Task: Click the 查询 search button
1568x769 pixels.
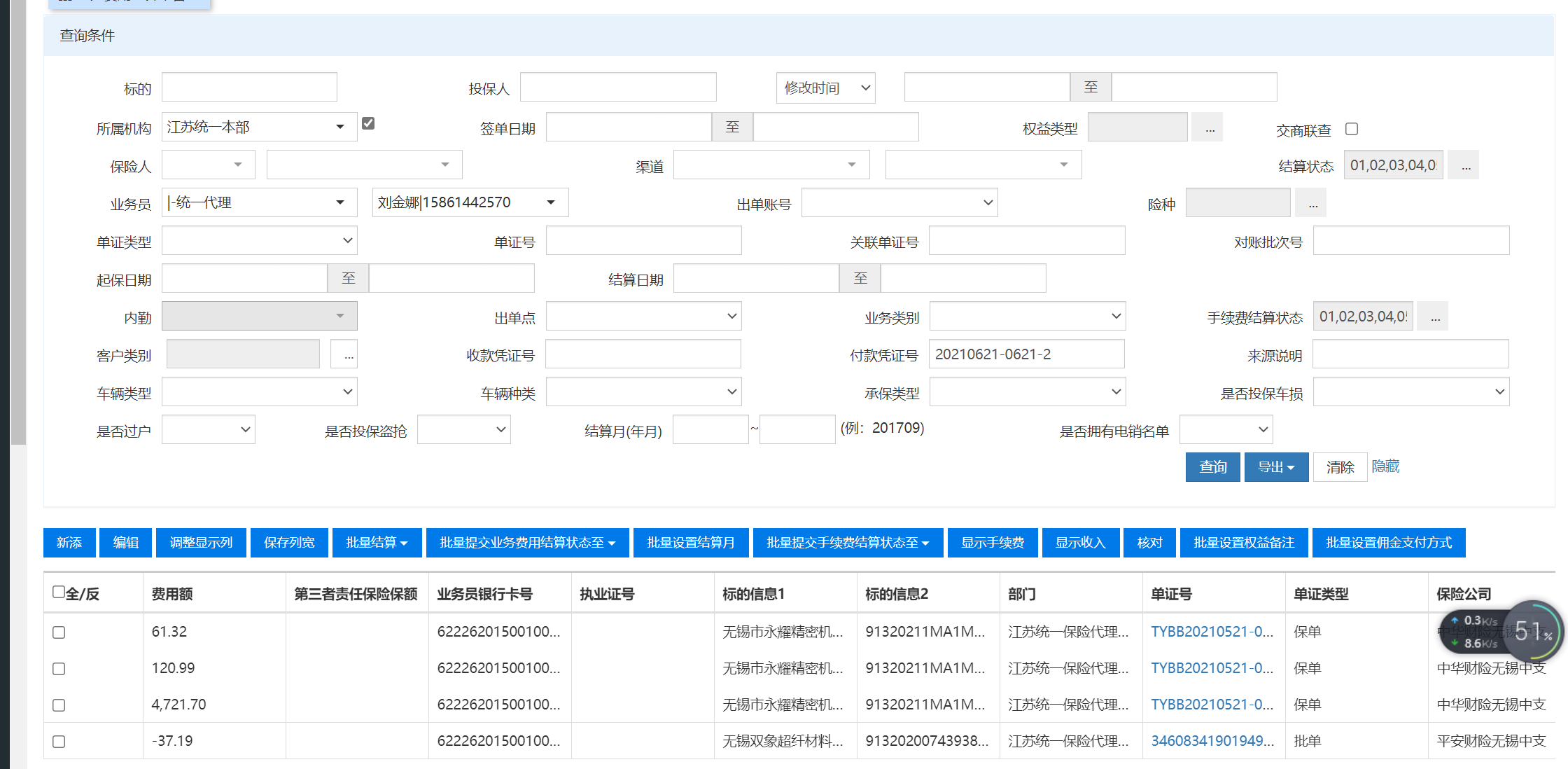Action: 1212,467
